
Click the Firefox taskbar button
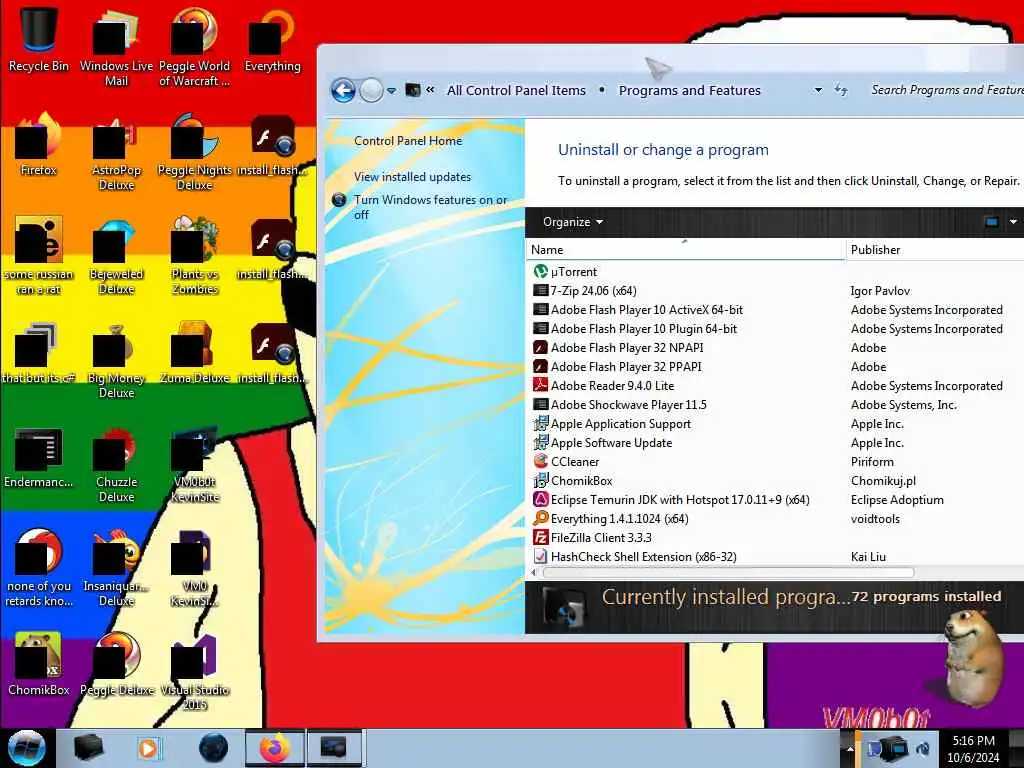(274, 748)
